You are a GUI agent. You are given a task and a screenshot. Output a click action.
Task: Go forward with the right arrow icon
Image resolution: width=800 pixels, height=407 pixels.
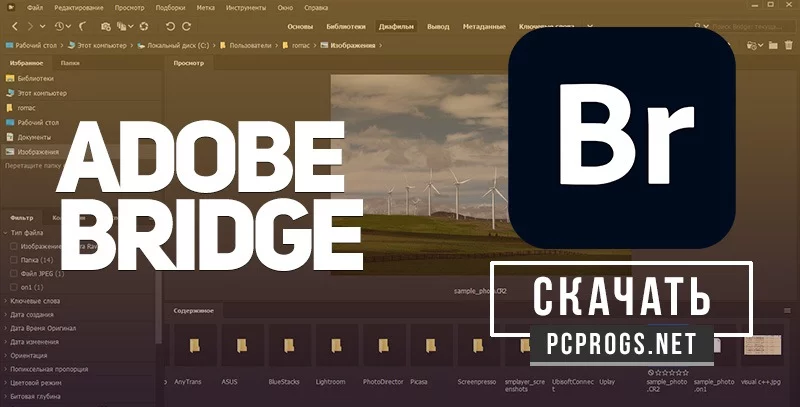click(30, 27)
